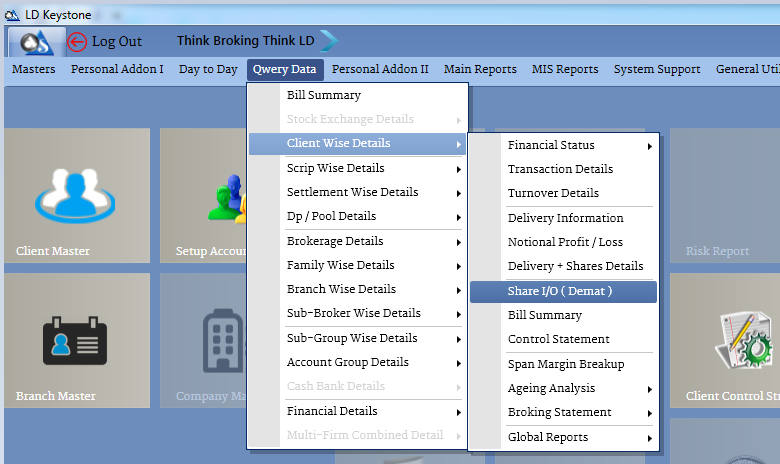Select Transaction Details option
This screenshot has height=464, width=780.
pyautogui.click(x=560, y=169)
